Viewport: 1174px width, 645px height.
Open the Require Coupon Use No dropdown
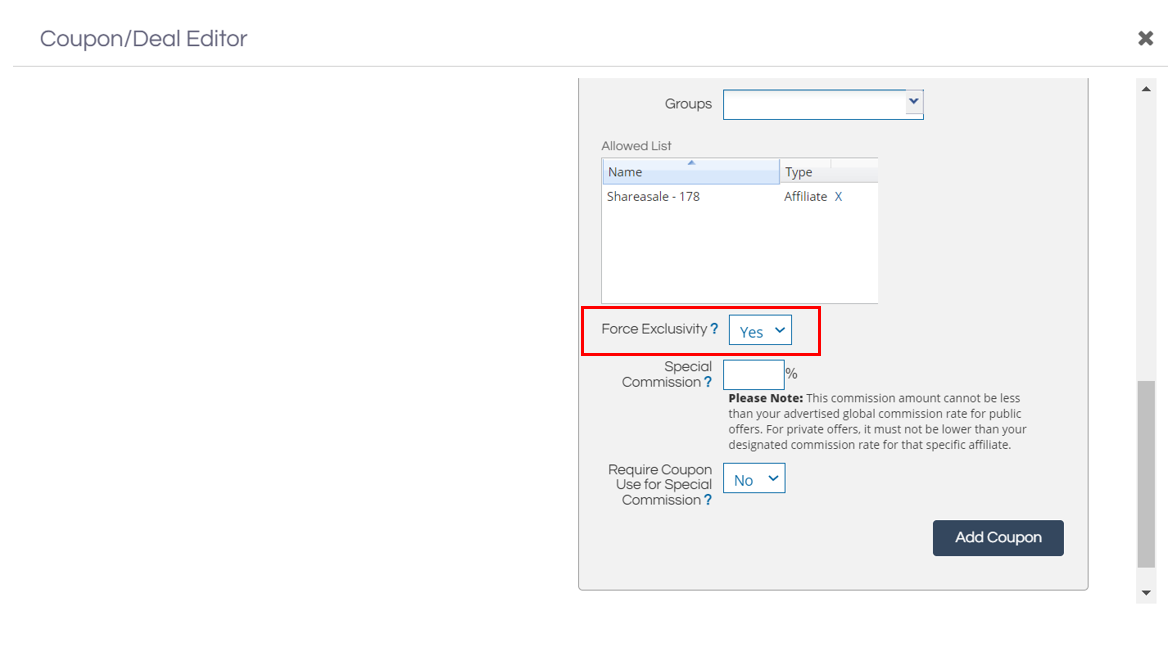754,479
